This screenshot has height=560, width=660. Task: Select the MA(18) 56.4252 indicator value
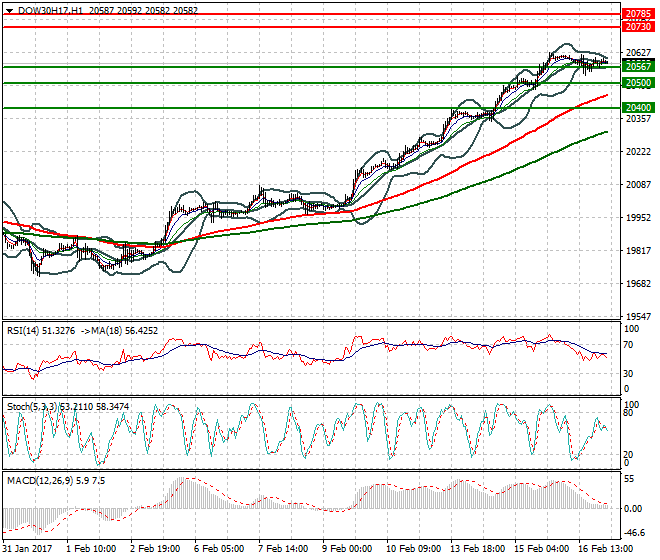(125, 331)
